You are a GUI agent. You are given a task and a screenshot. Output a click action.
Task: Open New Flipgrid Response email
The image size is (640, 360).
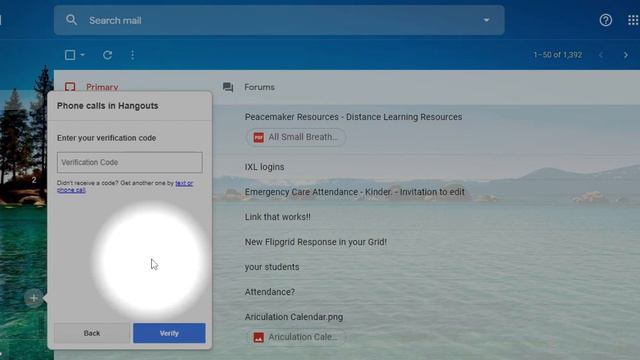pyautogui.click(x=316, y=242)
